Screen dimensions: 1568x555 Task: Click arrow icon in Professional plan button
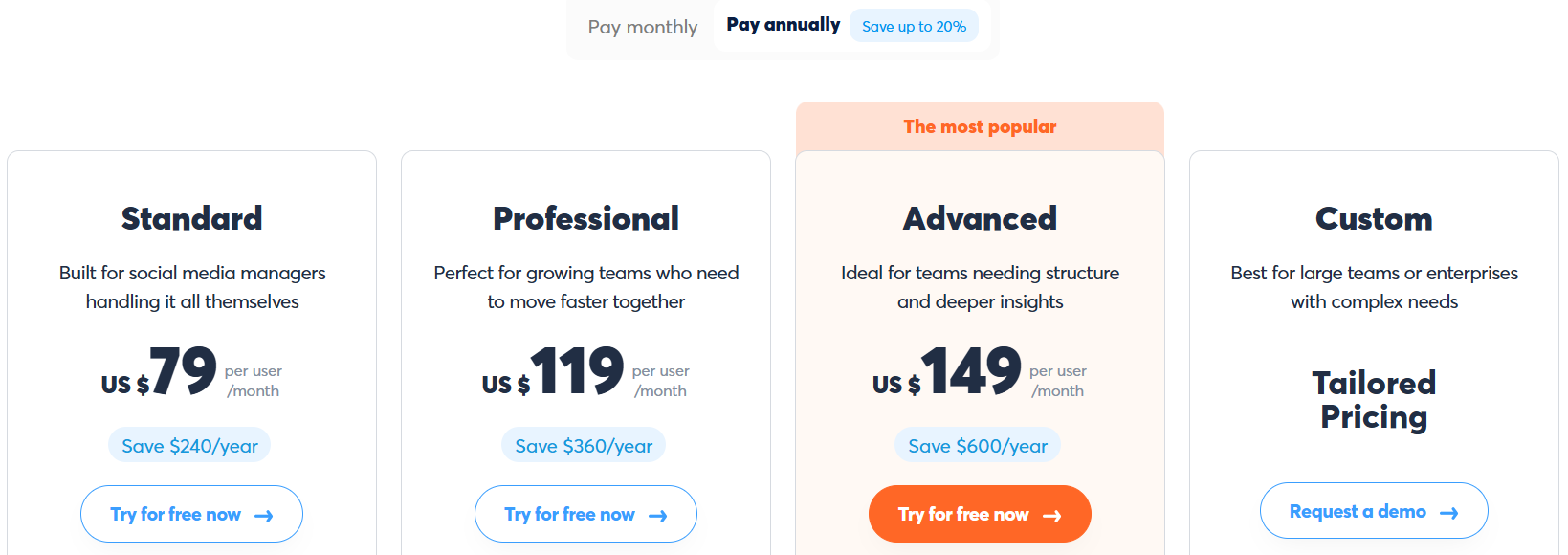658,516
